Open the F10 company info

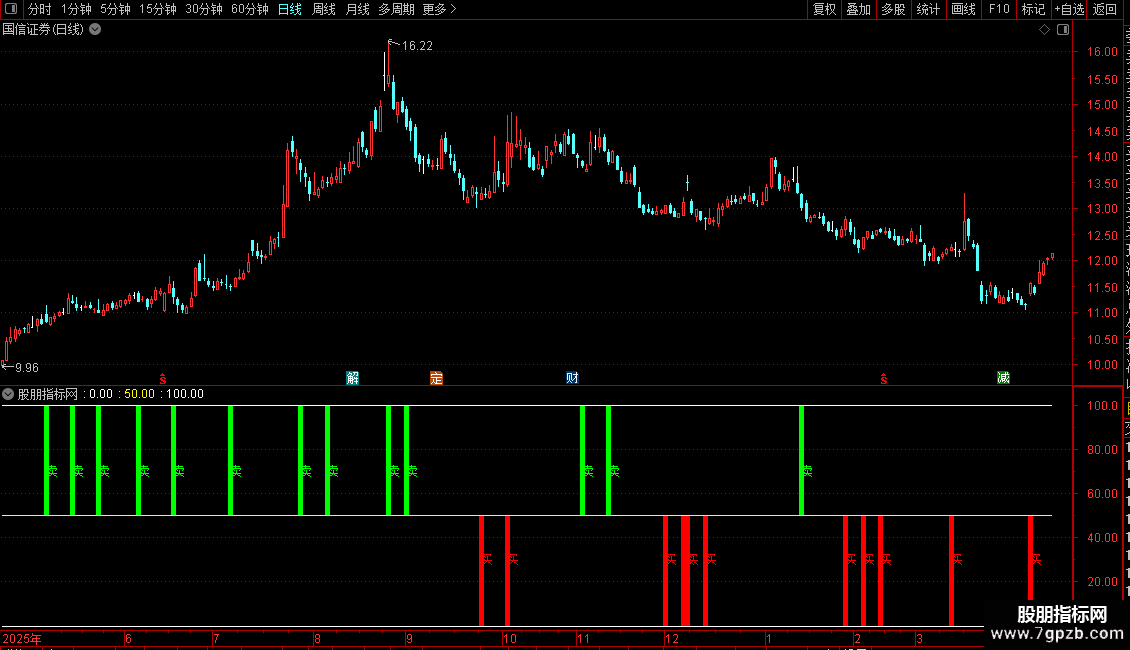(999, 9)
